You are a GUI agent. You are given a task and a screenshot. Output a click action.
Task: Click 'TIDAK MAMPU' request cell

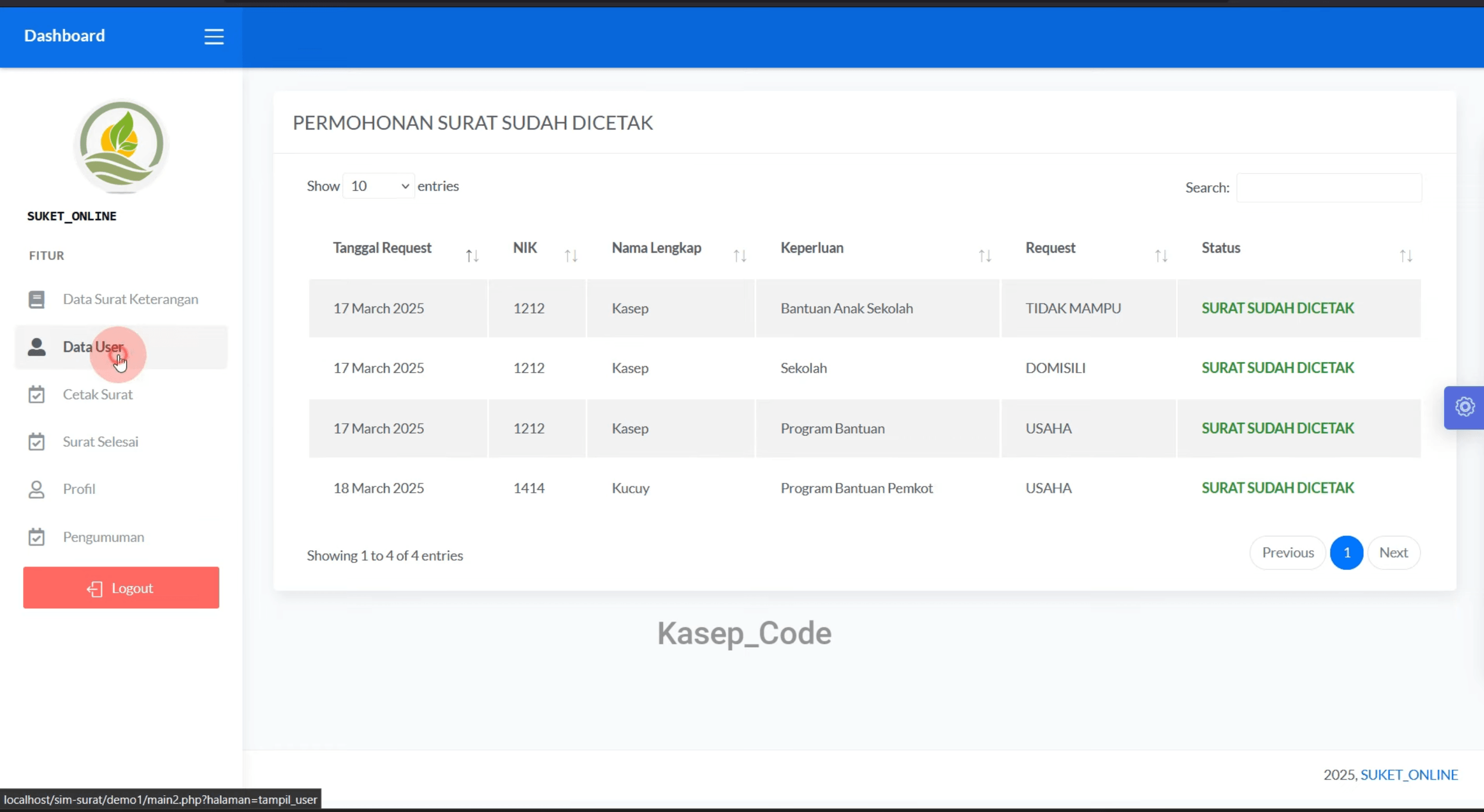tap(1088, 309)
